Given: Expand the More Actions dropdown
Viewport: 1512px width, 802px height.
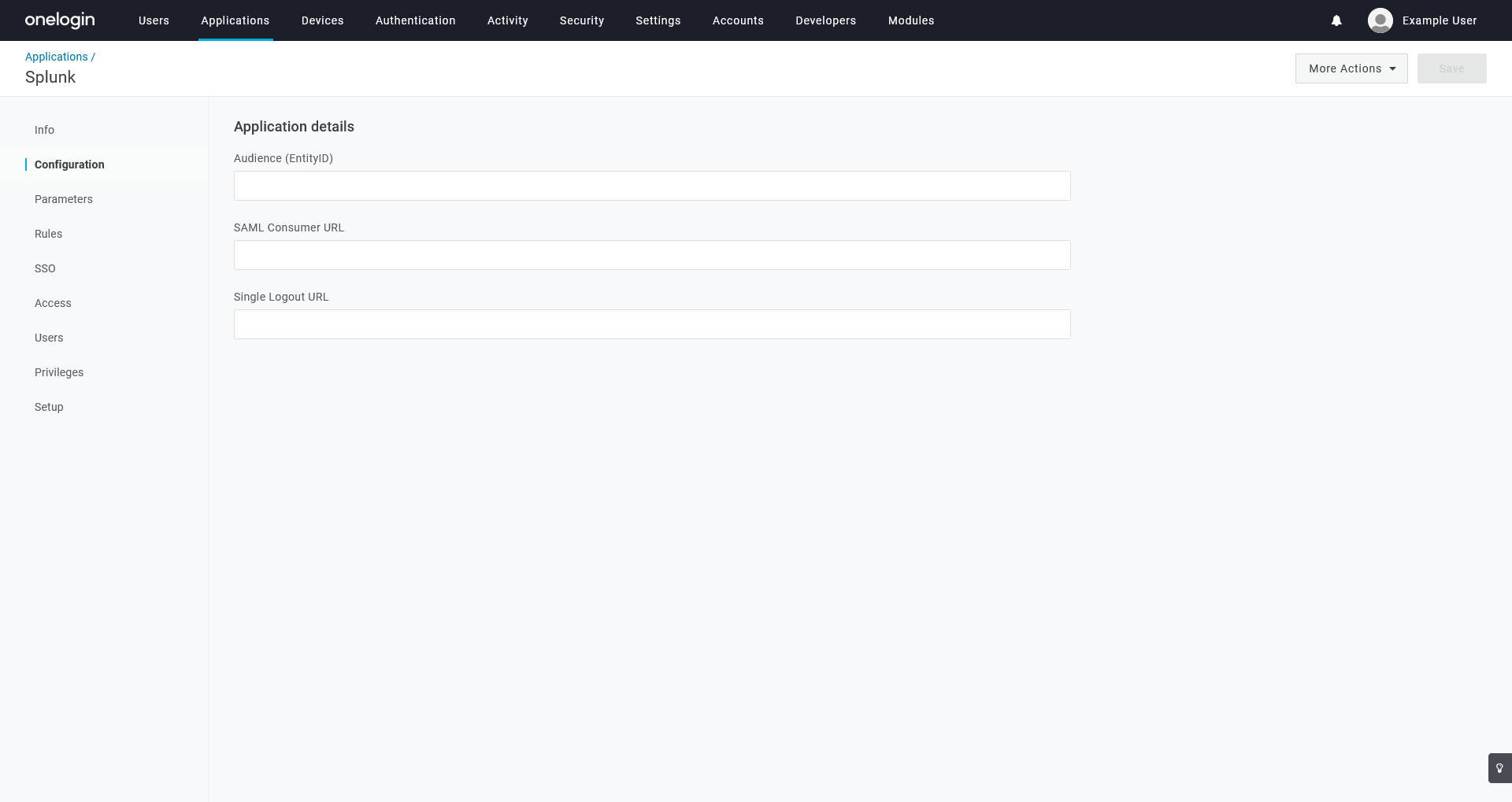Looking at the screenshot, I should (x=1351, y=68).
